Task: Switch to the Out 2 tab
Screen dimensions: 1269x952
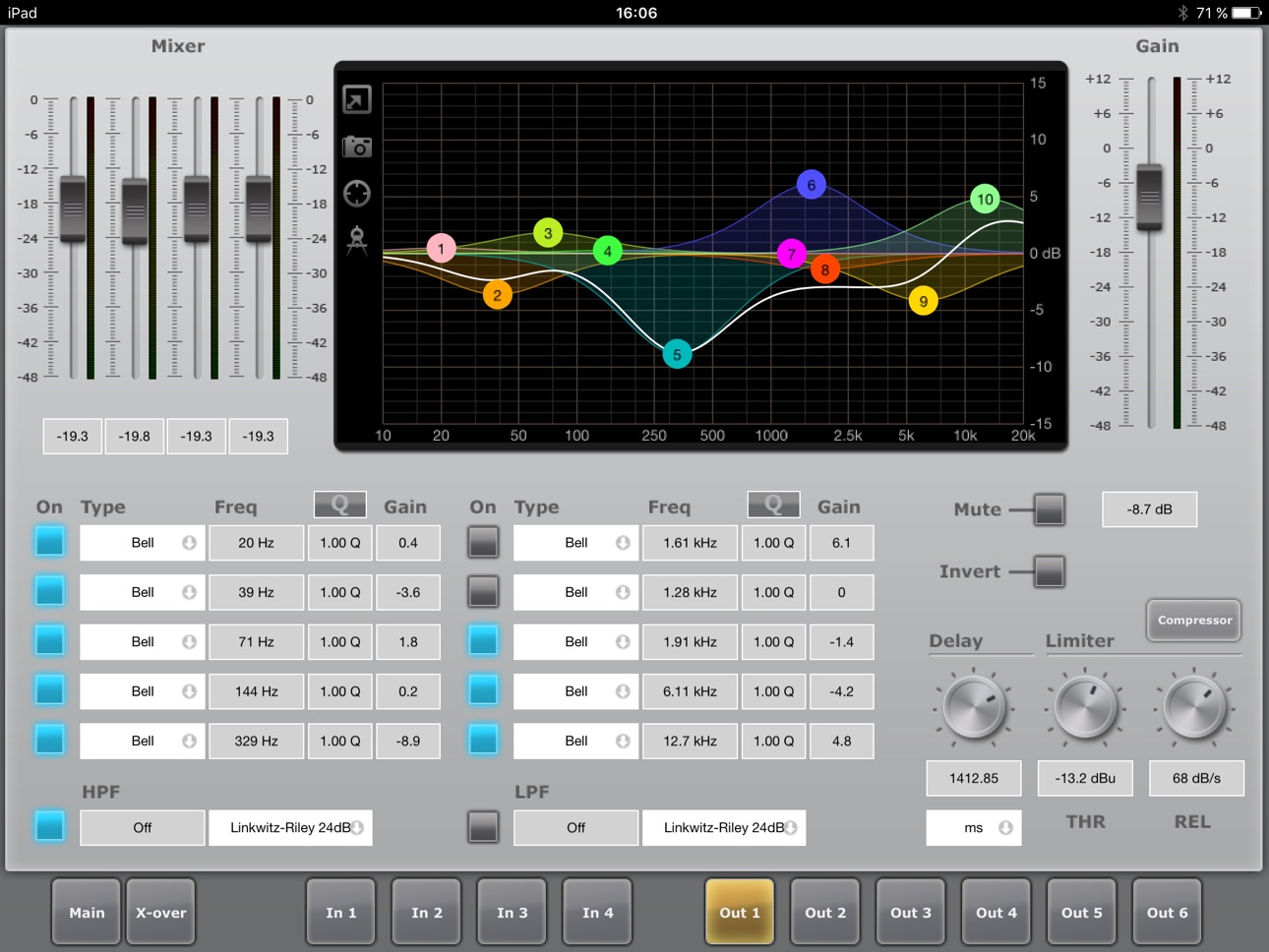Action: click(825, 913)
